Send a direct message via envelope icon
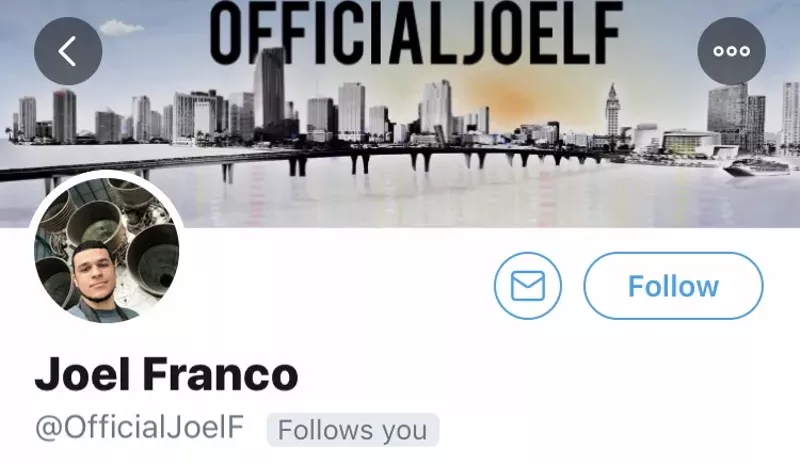Viewport: 800px width, 463px height. pyautogui.click(x=528, y=286)
